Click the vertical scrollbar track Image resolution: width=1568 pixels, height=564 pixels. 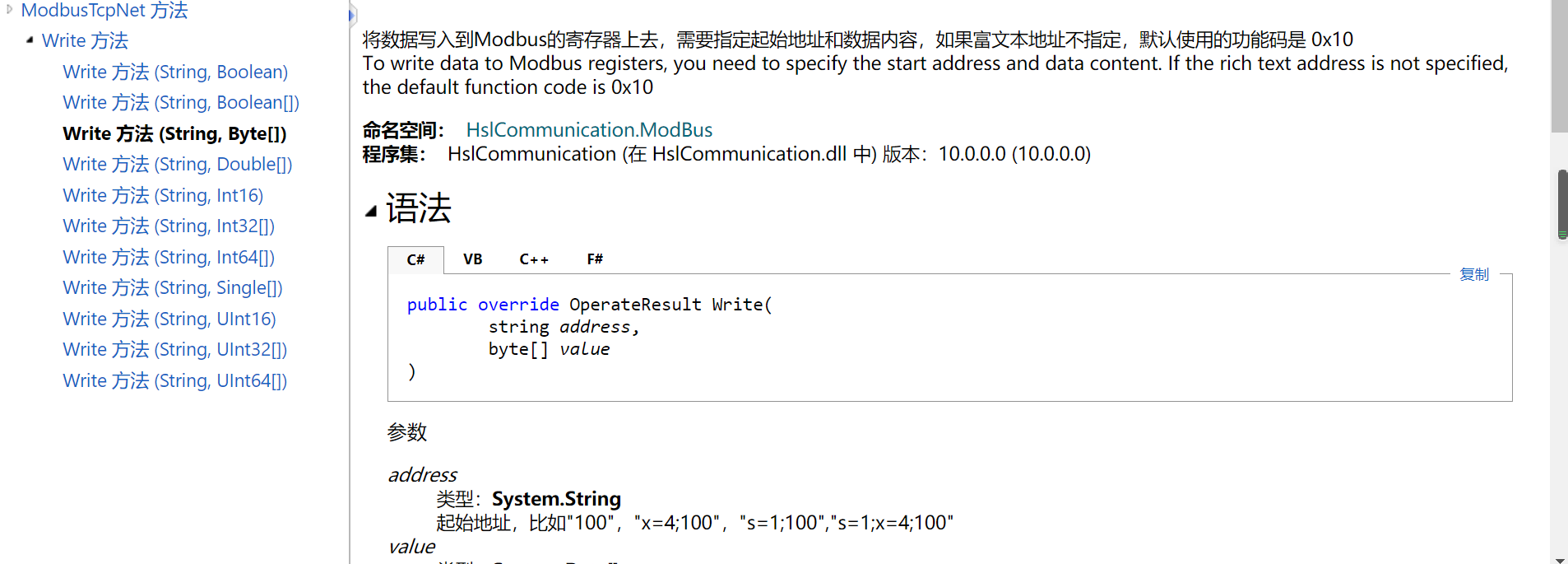(1561, 371)
